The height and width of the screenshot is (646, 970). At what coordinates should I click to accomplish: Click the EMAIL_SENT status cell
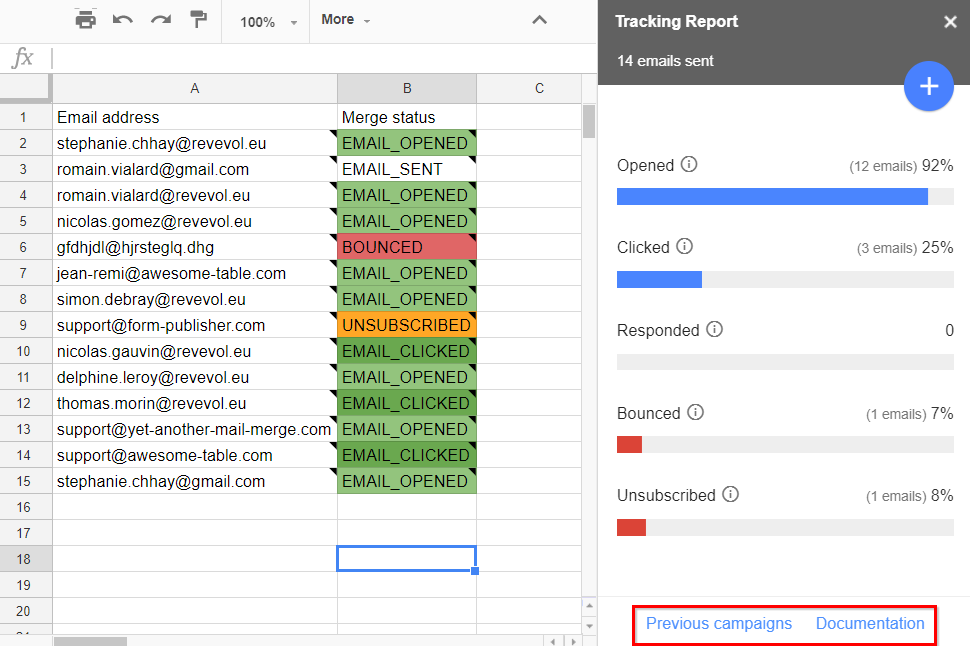click(x=407, y=169)
